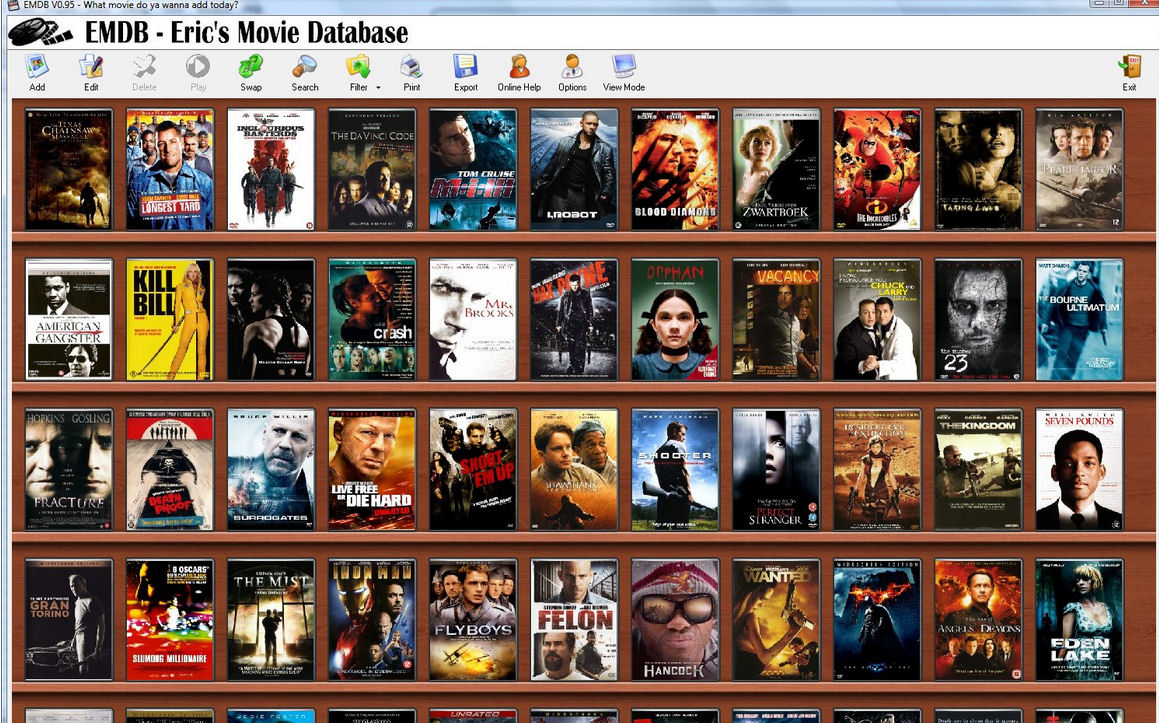Select the Seven Pounds cover
The height and width of the screenshot is (723, 1159).
(x=1079, y=469)
